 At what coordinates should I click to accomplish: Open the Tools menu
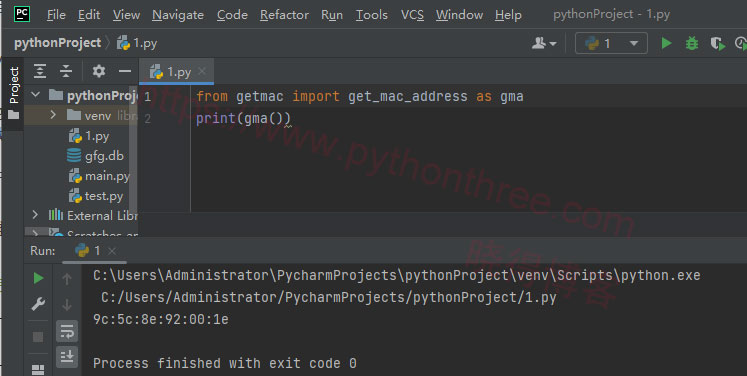pos(372,15)
